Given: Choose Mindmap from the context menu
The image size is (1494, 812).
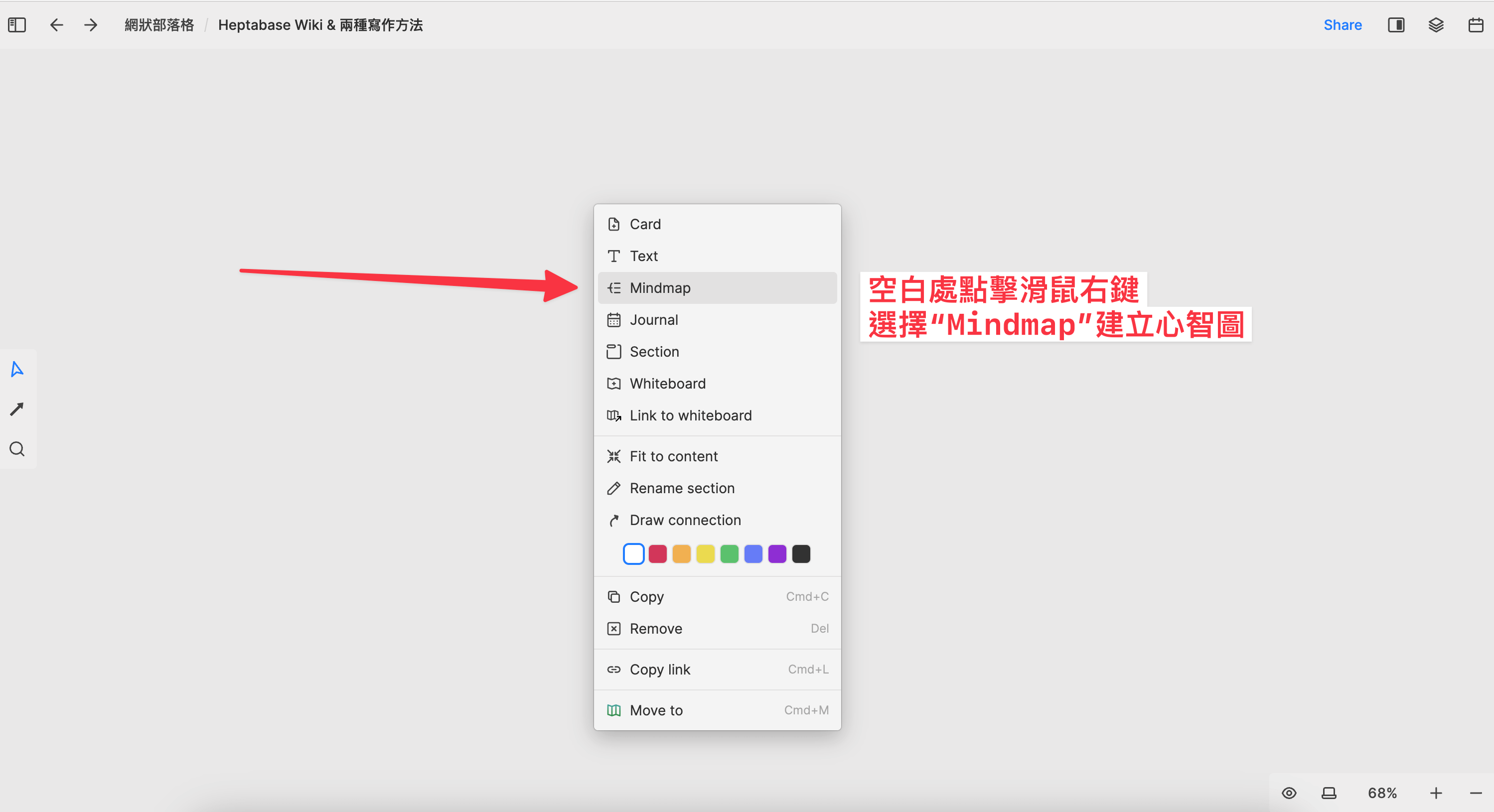Looking at the screenshot, I should pos(659,288).
